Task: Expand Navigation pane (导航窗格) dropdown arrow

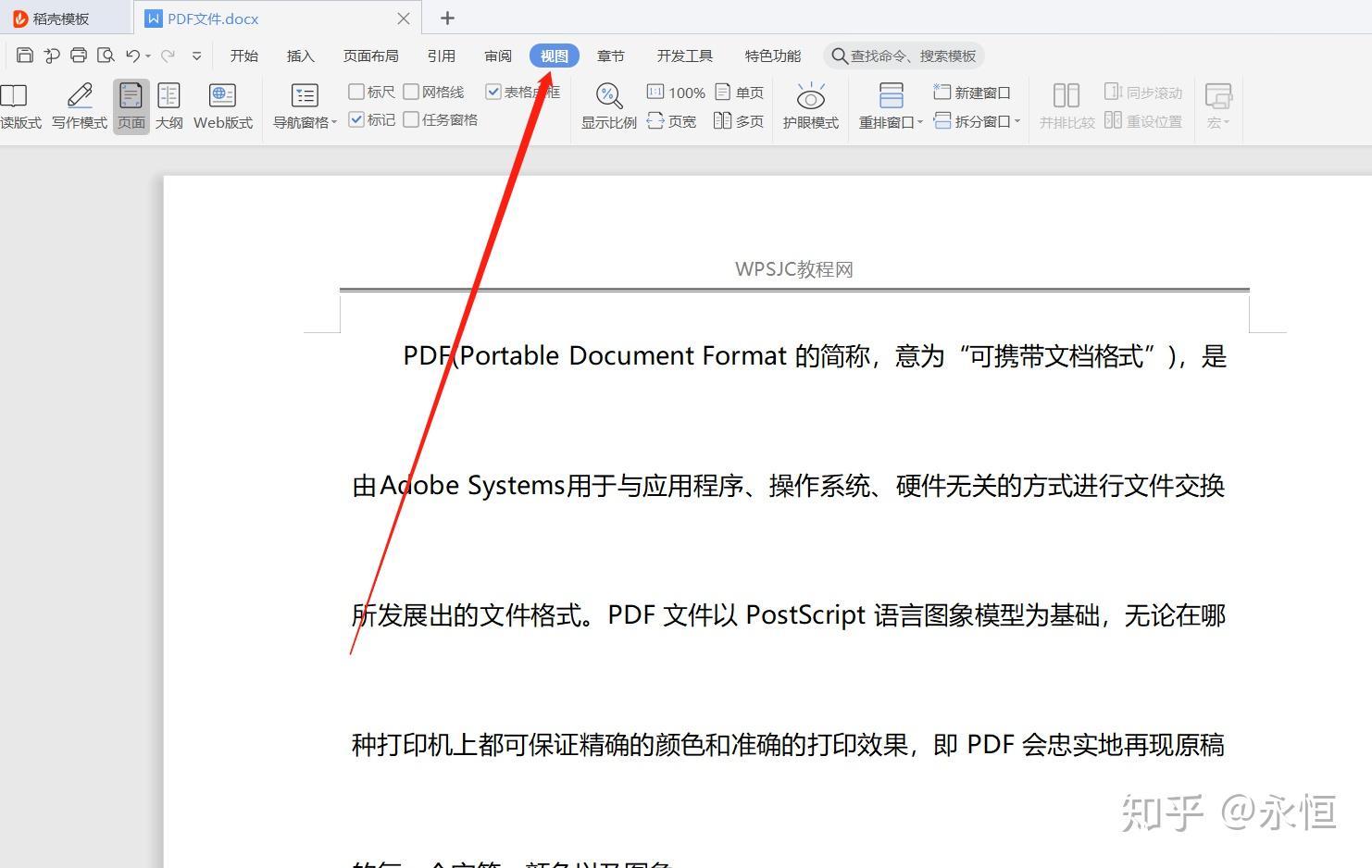Action: [334, 122]
